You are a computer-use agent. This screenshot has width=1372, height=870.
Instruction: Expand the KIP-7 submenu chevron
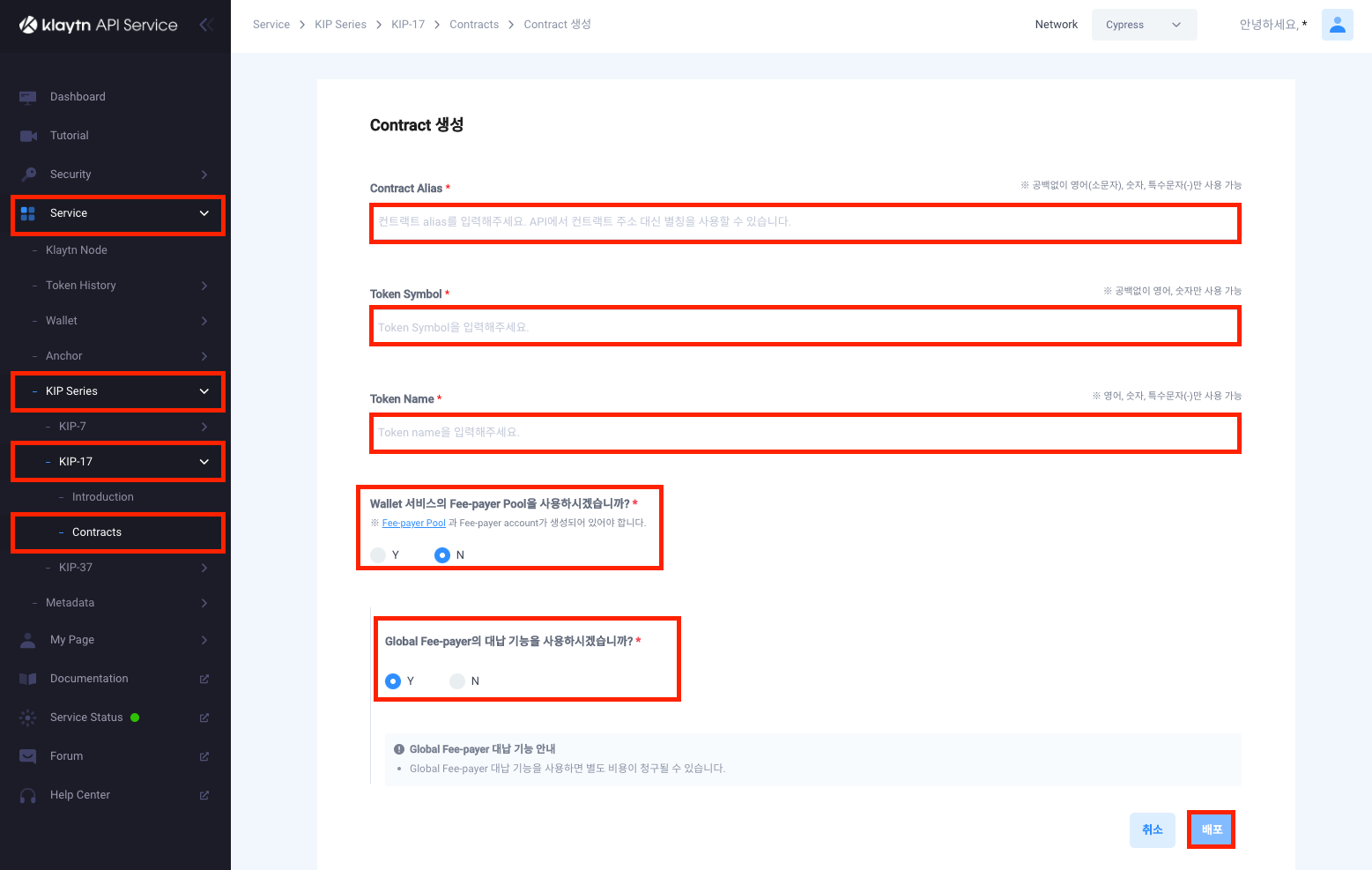(204, 427)
